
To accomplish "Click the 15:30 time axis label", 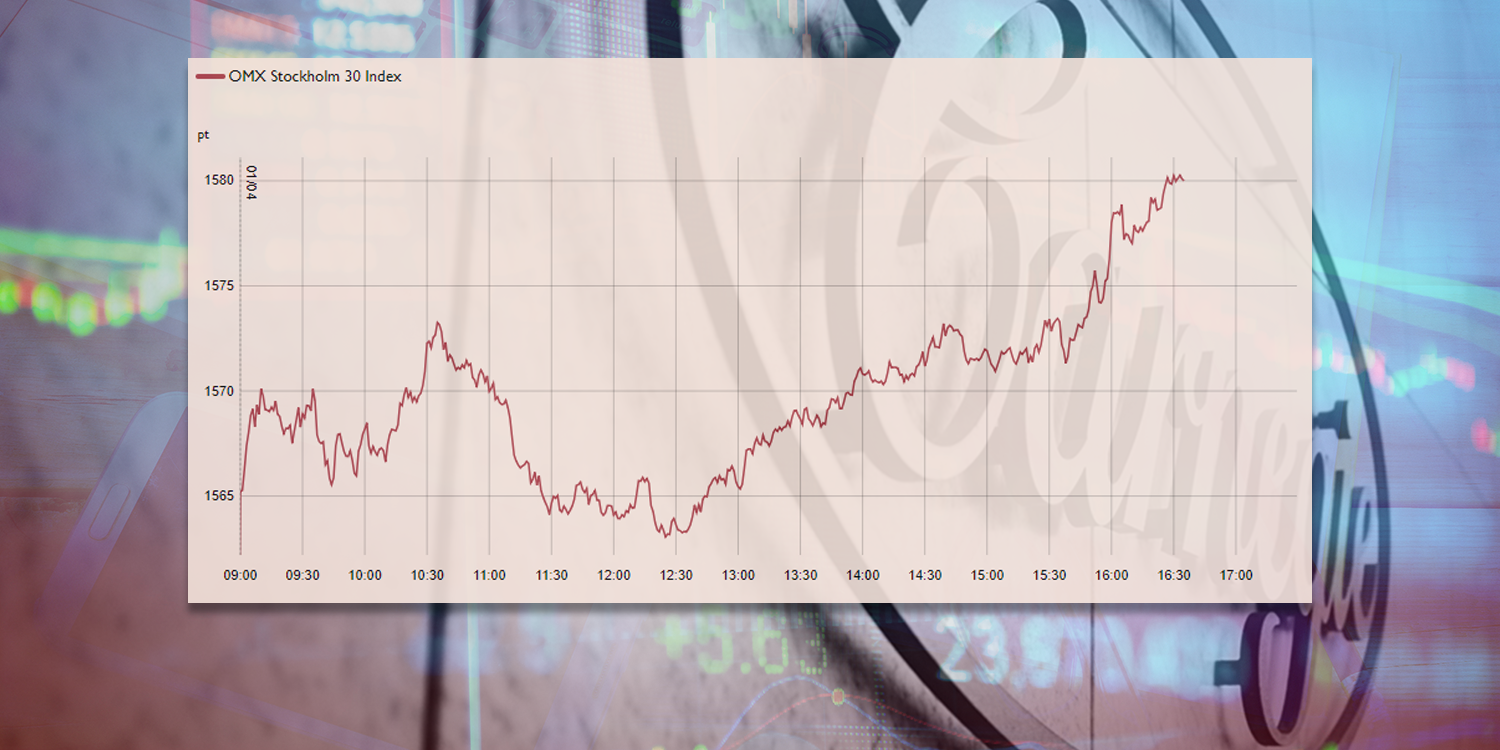I will 1049,576.
